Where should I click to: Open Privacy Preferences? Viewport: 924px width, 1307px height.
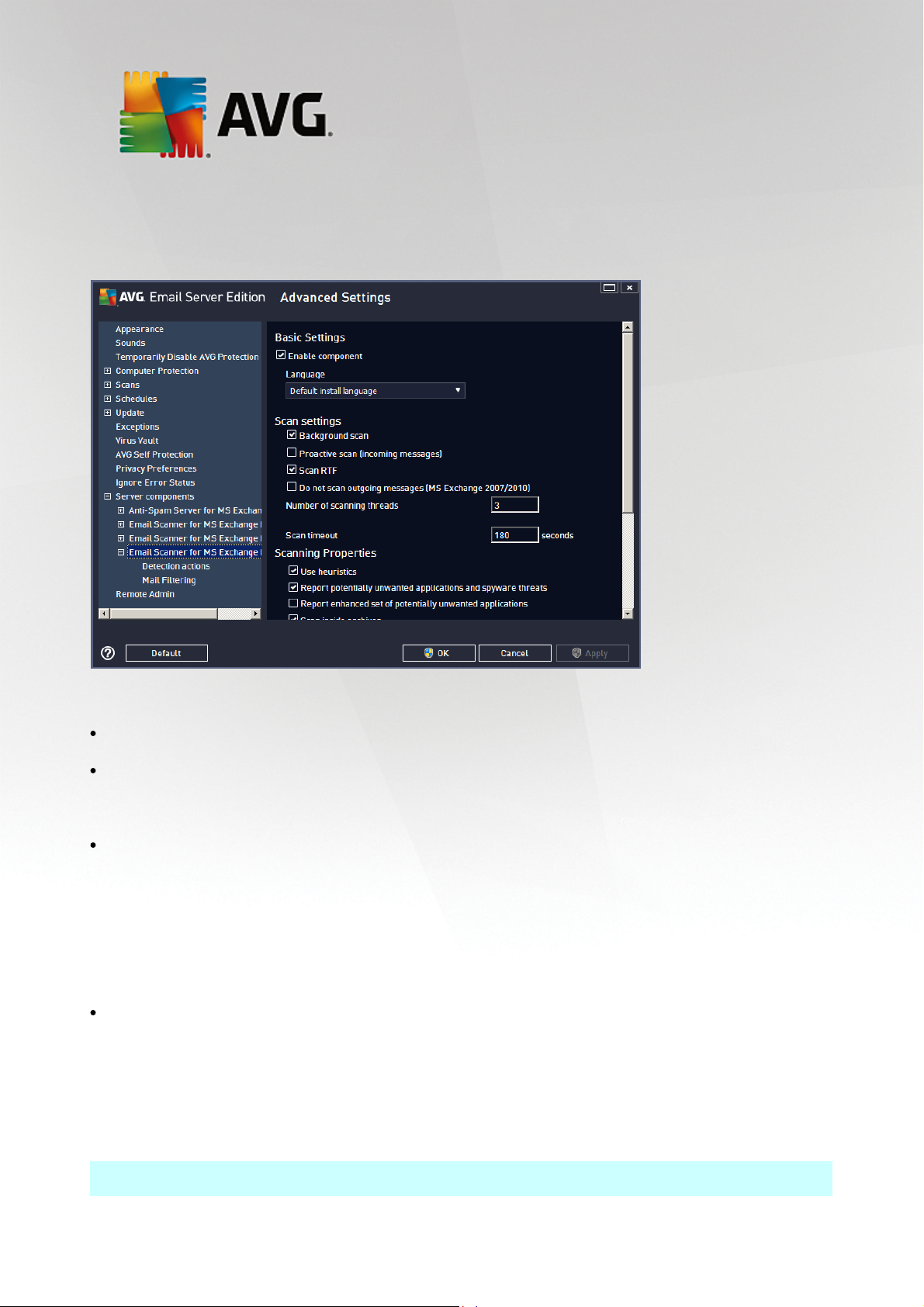pyautogui.click(x=156, y=469)
